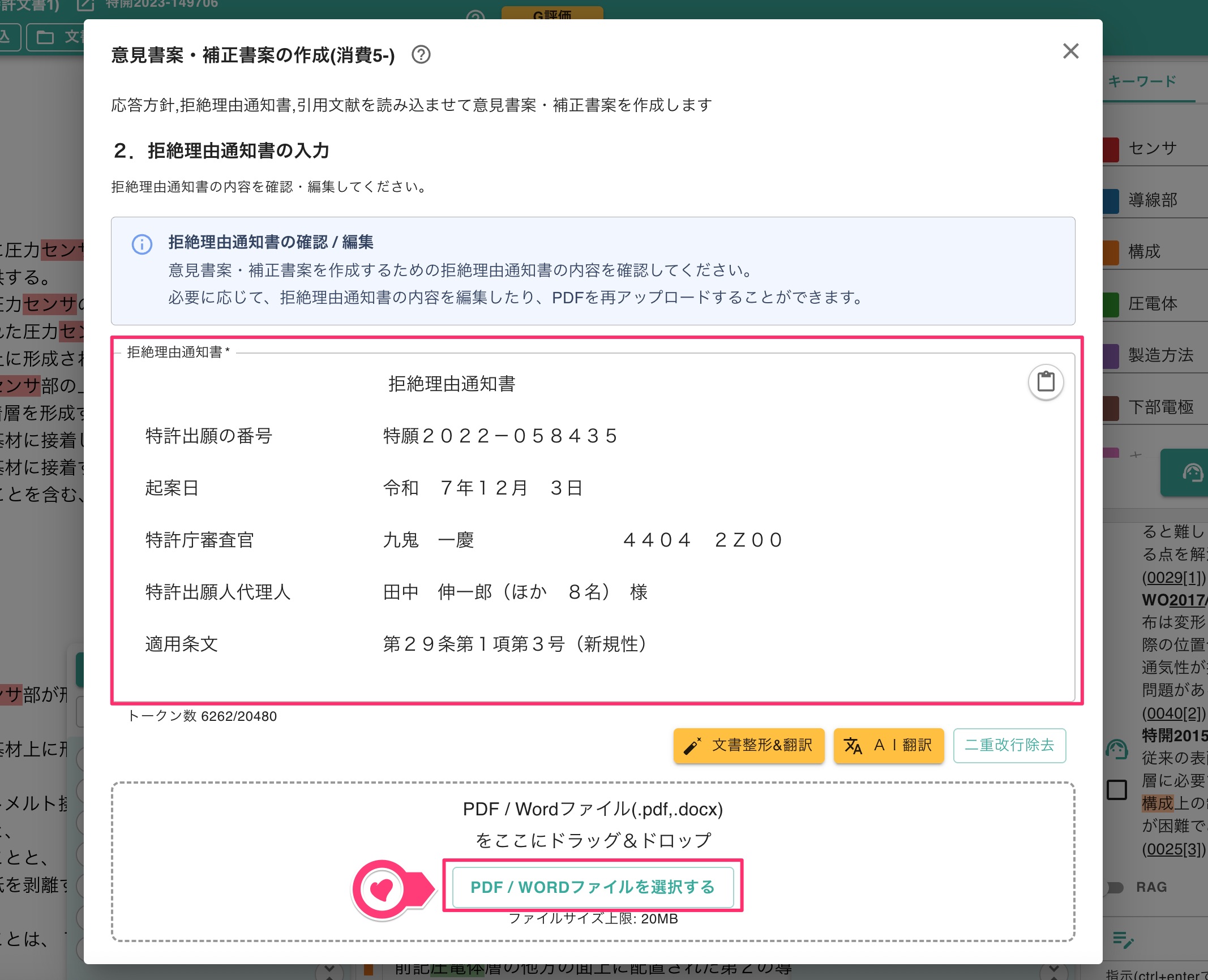Image resolution: width=1208 pixels, height=980 pixels.
Task: Click the plus icon to add keyword
Action: click(1136, 454)
